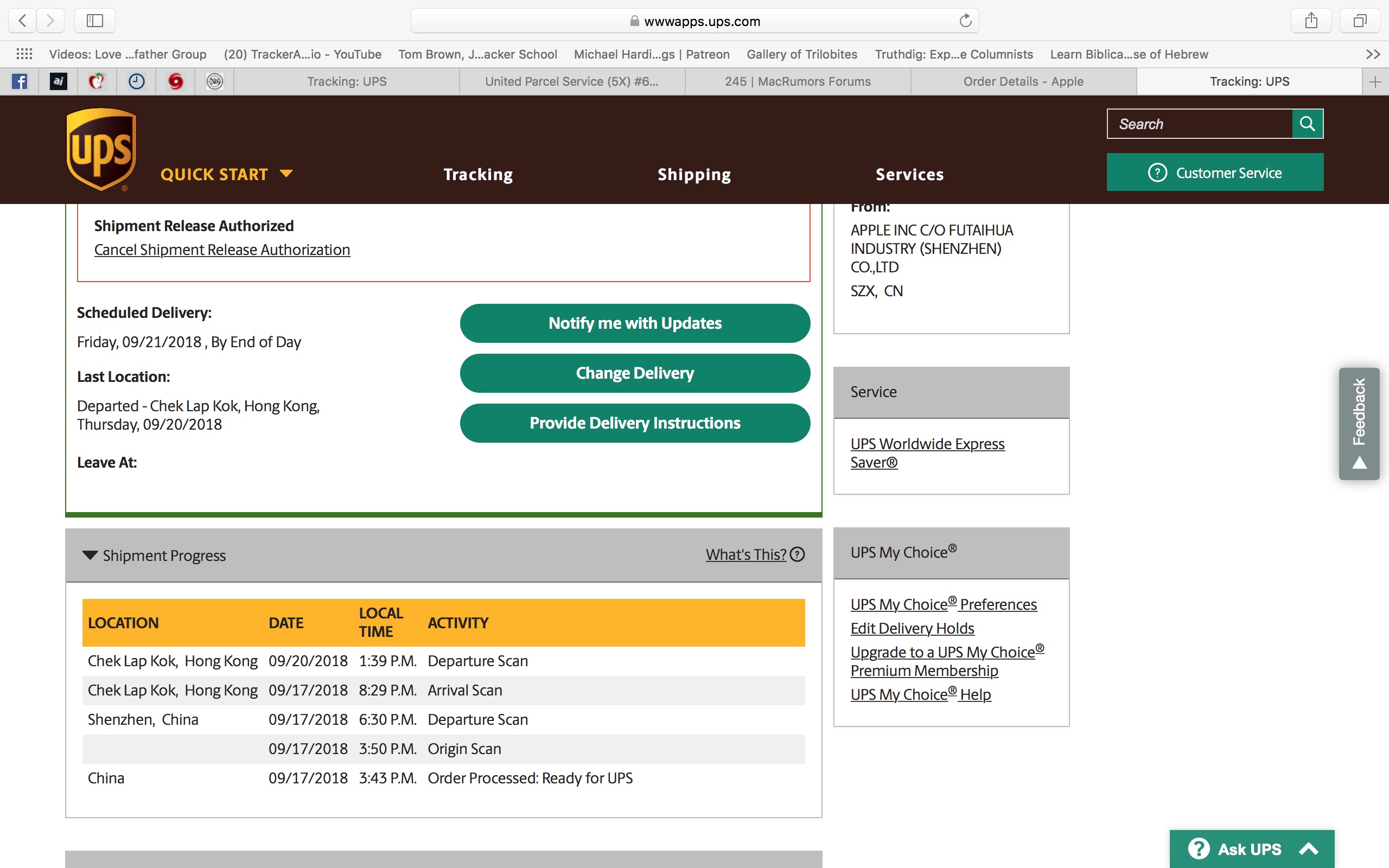Open the pinned Facebook tab
Image resolution: width=1389 pixels, height=868 pixels.
click(20, 81)
